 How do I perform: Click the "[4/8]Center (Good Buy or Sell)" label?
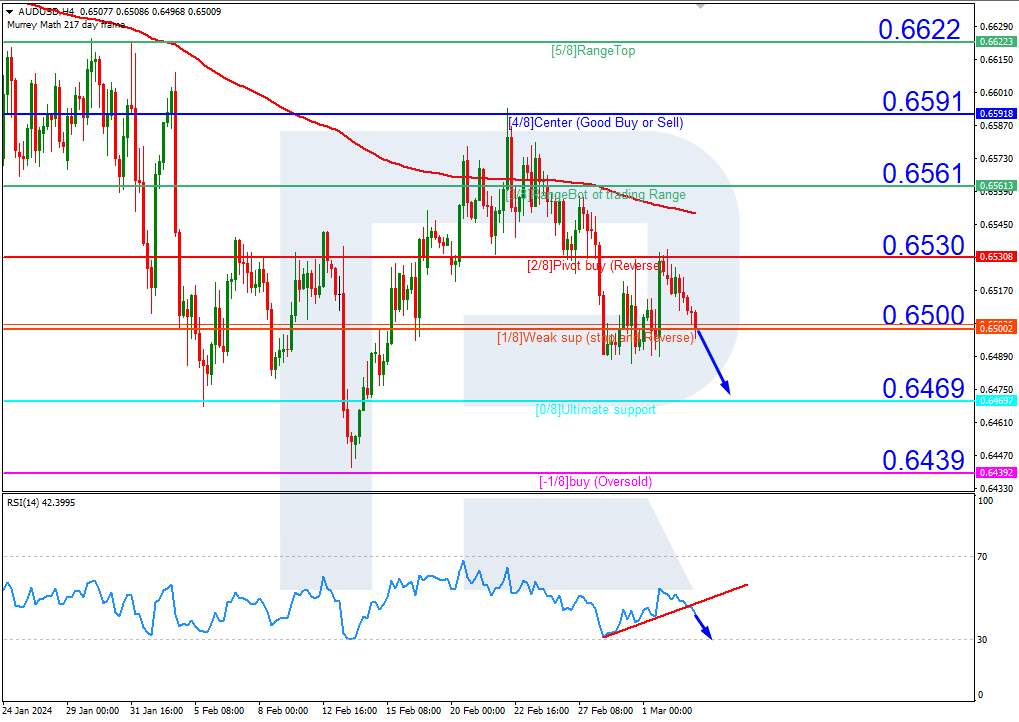[x=596, y=122]
